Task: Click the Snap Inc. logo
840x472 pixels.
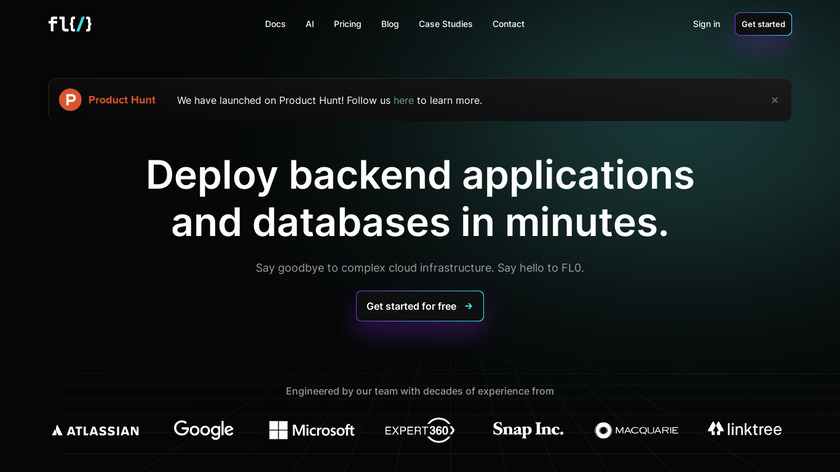Action: coord(528,430)
